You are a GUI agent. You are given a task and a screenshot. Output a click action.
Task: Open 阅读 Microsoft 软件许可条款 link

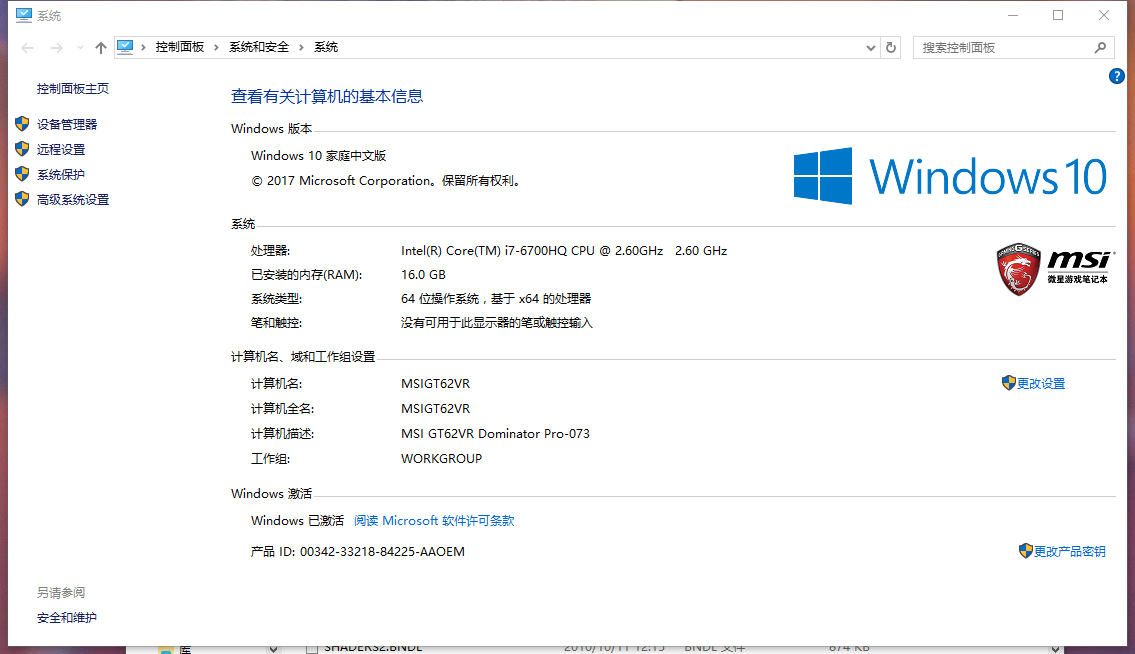[434, 521]
